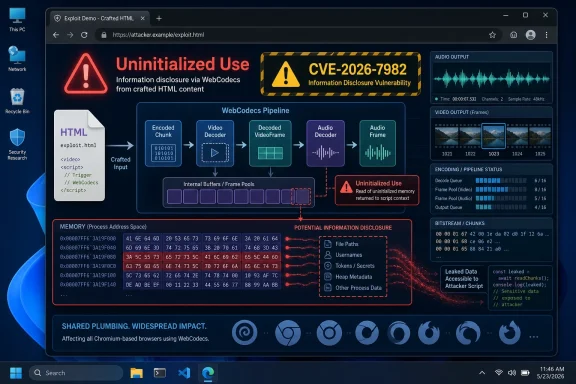Click the last browser logo with arrow

(510, 333)
